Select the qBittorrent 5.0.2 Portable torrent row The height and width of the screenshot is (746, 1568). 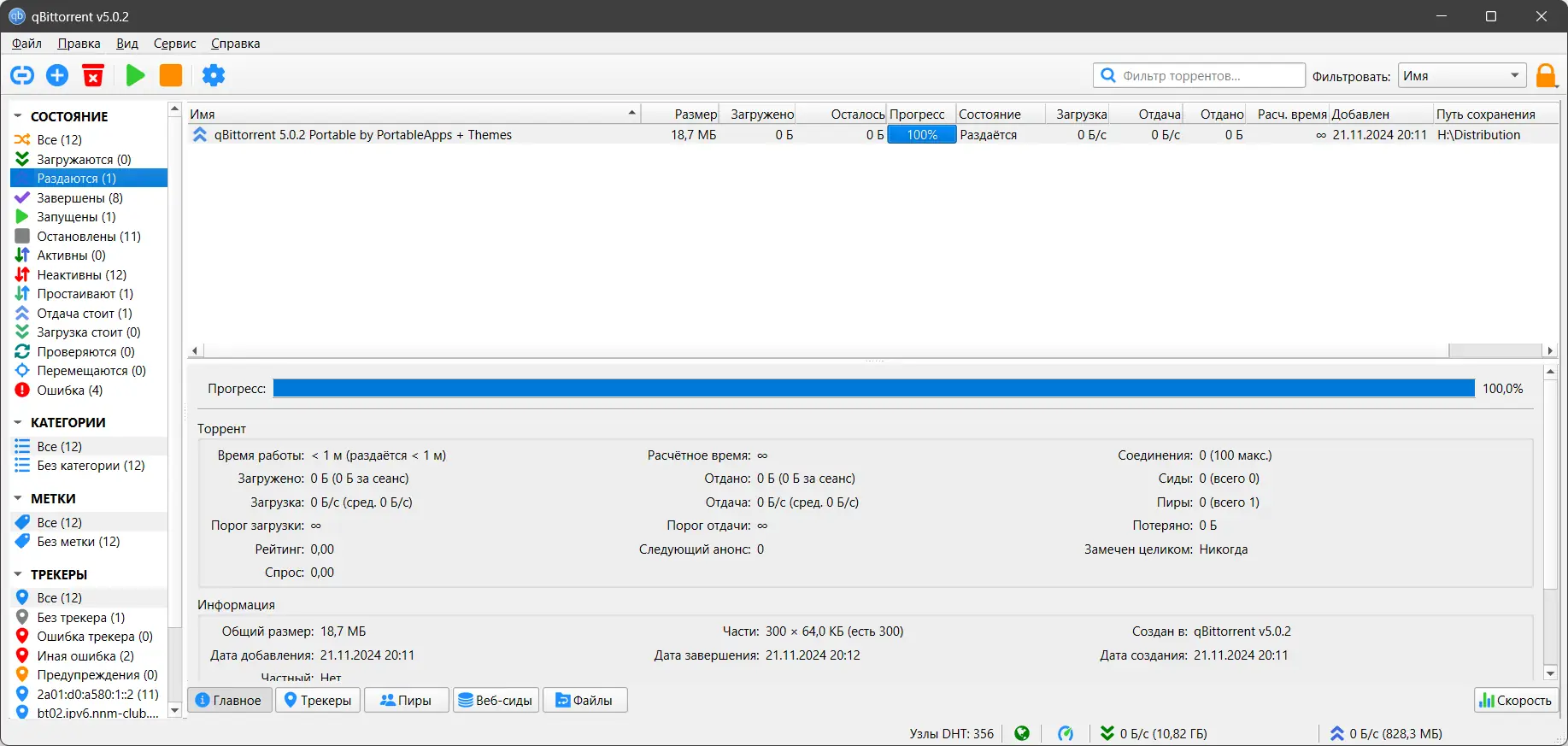(x=872, y=134)
